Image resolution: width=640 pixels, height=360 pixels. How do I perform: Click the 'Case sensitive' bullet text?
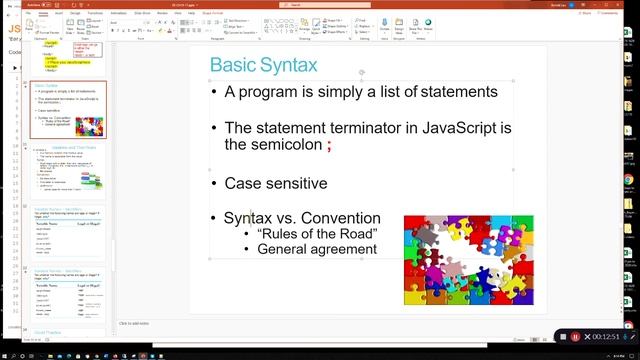(276, 183)
